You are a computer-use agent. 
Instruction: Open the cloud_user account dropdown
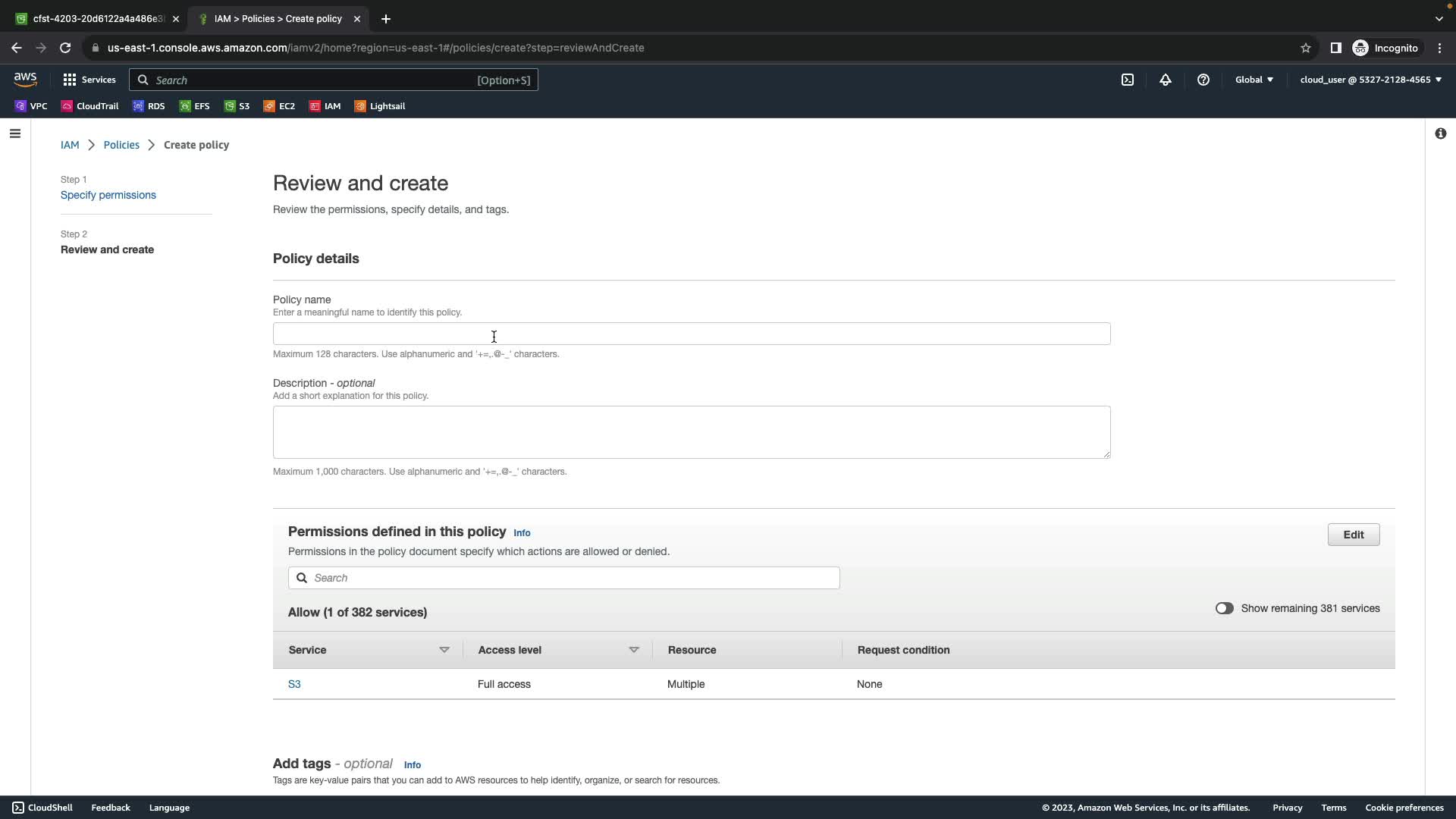[x=1370, y=80]
